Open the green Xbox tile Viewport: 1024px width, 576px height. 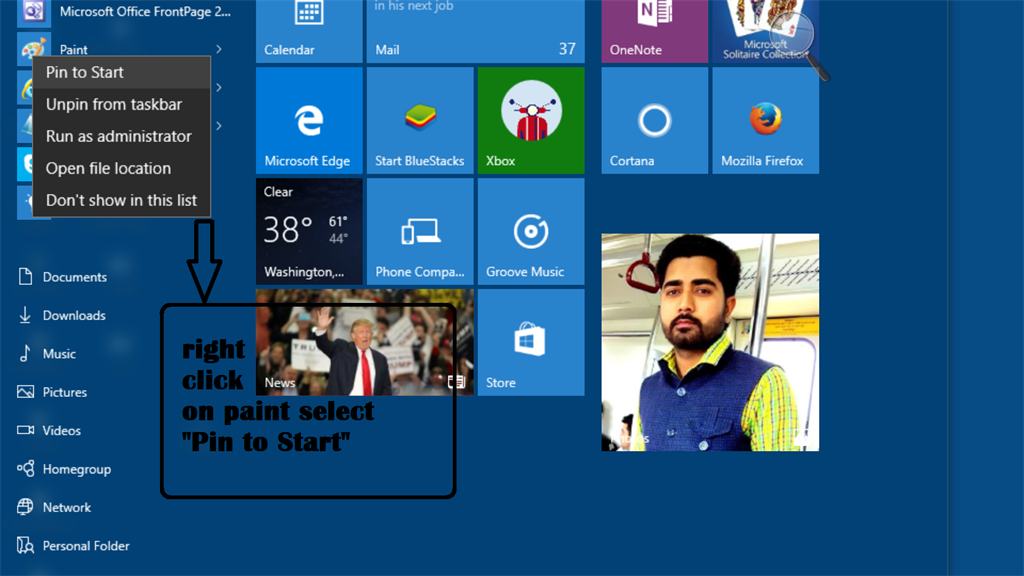point(531,120)
